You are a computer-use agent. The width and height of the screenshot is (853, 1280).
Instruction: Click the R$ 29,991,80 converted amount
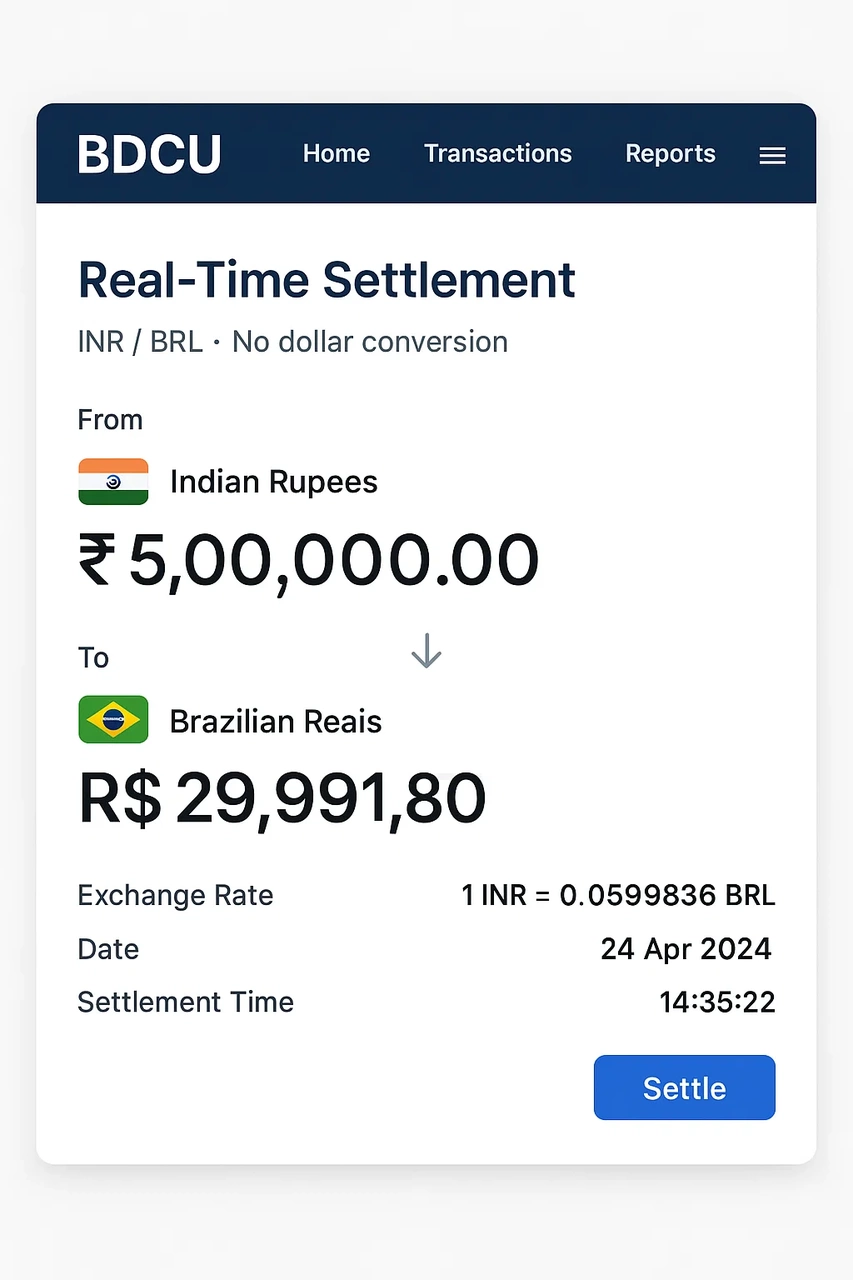click(282, 798)
